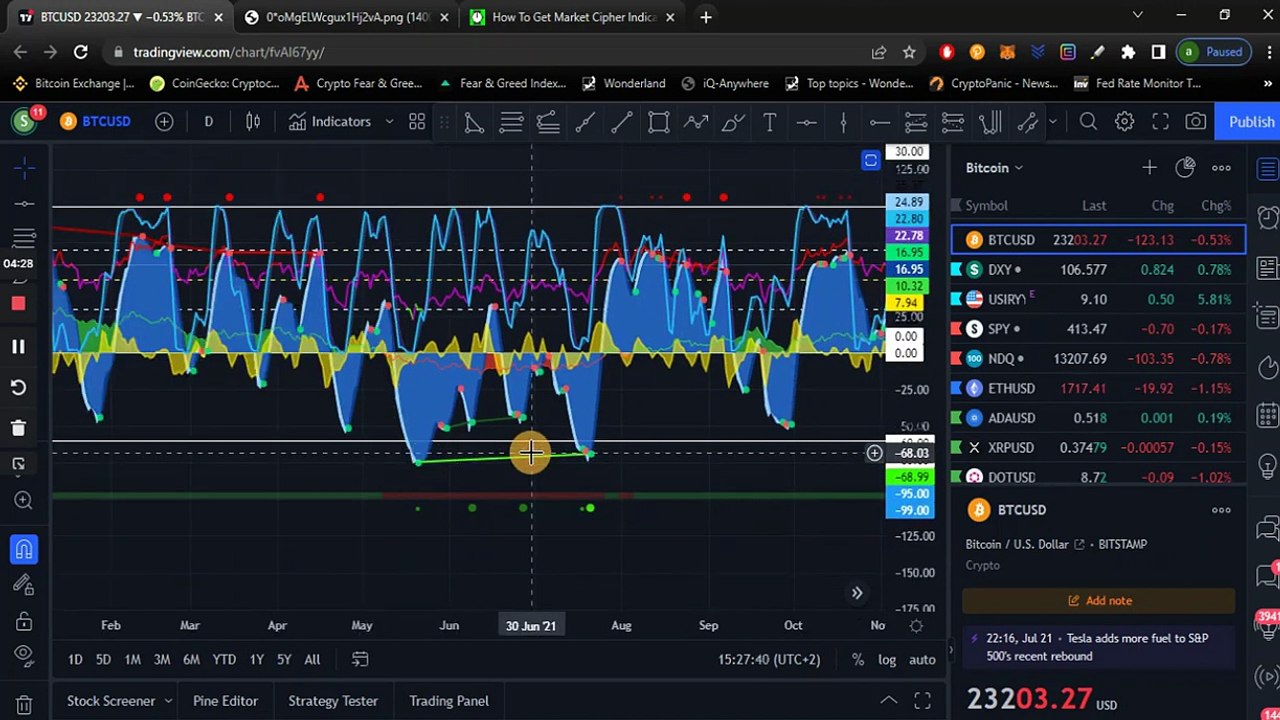
Task: Open the Indicators menu
Action: [x=330, y=122]
